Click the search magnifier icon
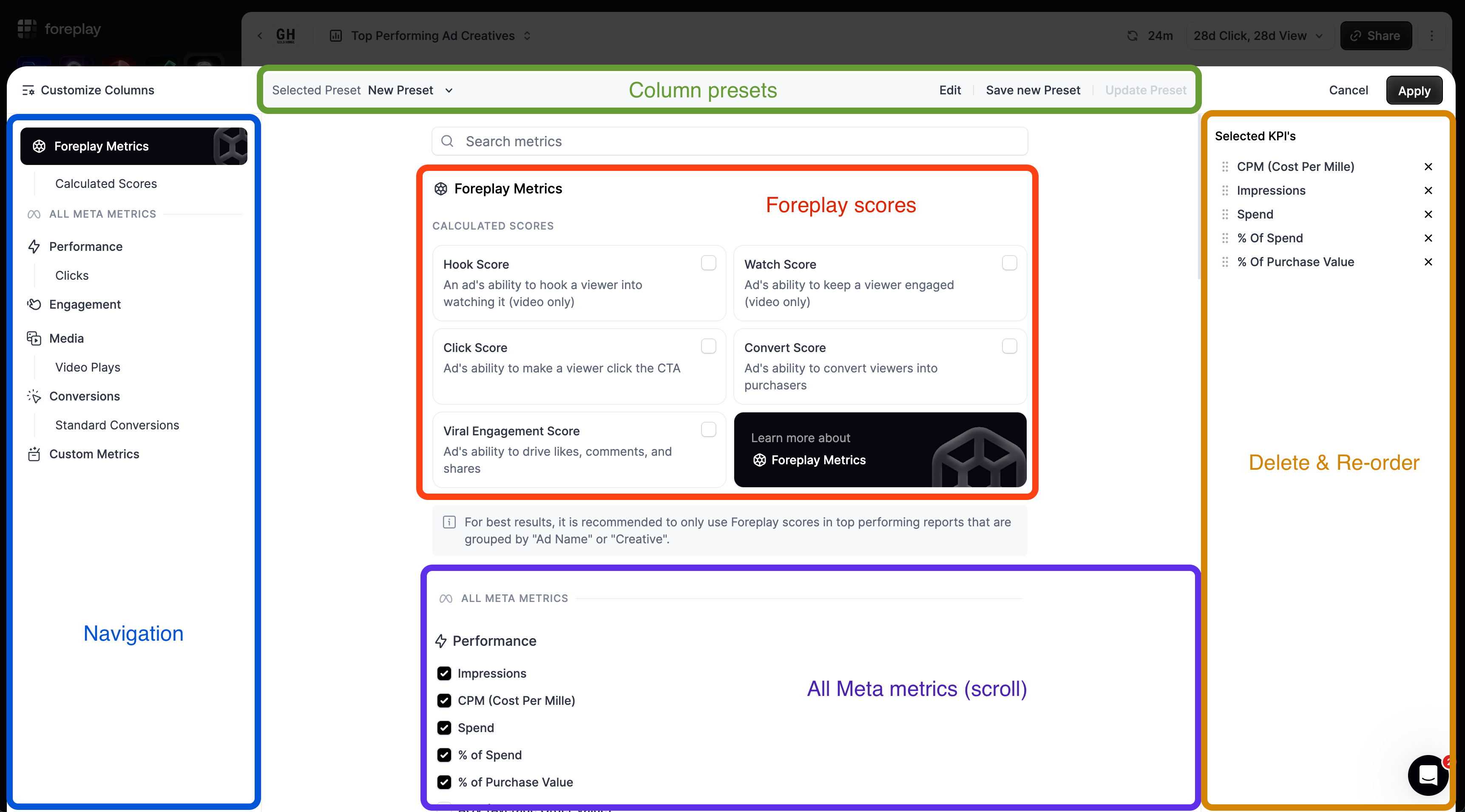This screenshot has width=1465, height=812. pos(448,141)
